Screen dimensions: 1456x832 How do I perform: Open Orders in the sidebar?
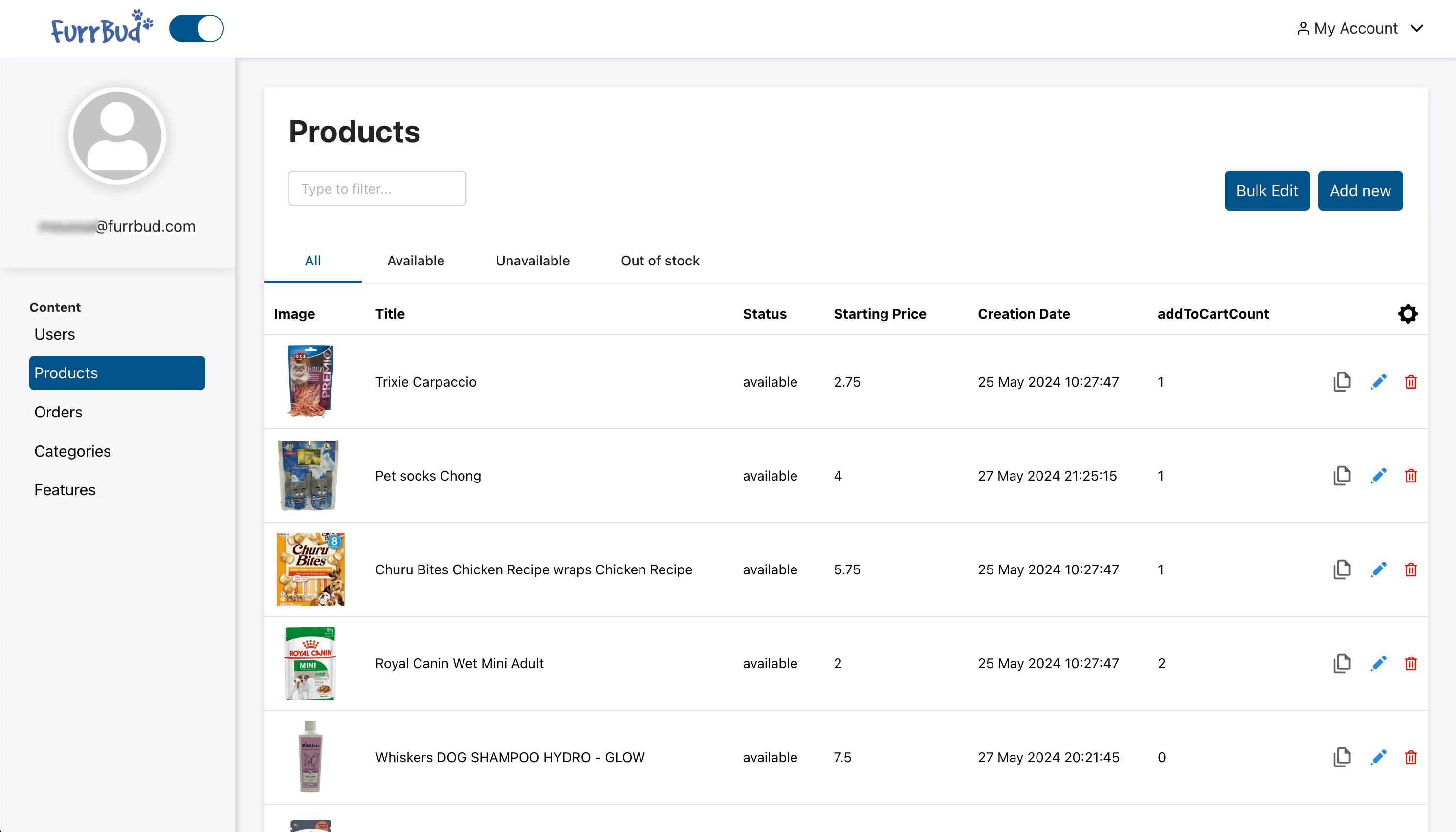(x=58, y=412)
